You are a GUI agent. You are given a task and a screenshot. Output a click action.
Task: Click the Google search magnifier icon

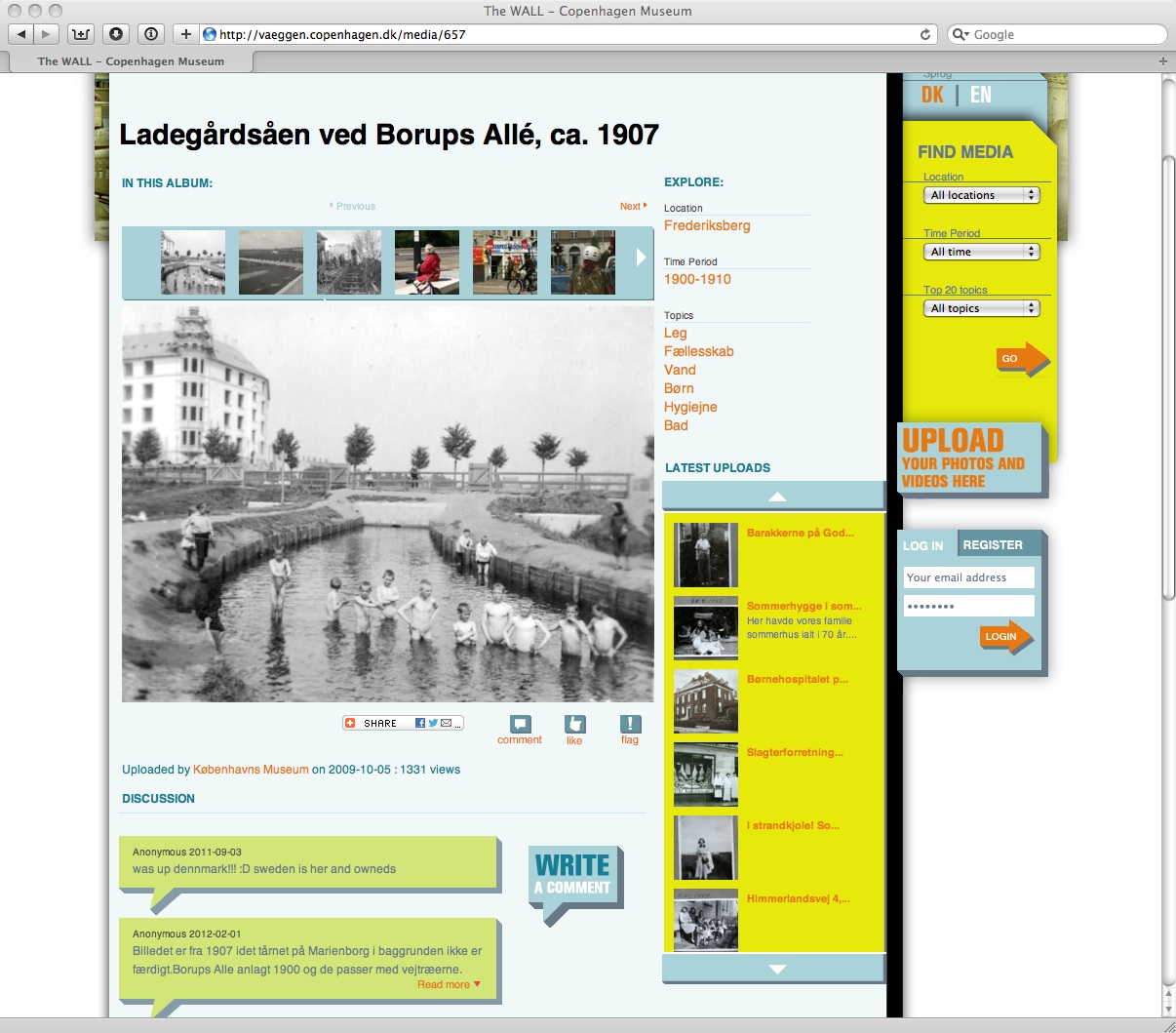(x=961, y=34)
